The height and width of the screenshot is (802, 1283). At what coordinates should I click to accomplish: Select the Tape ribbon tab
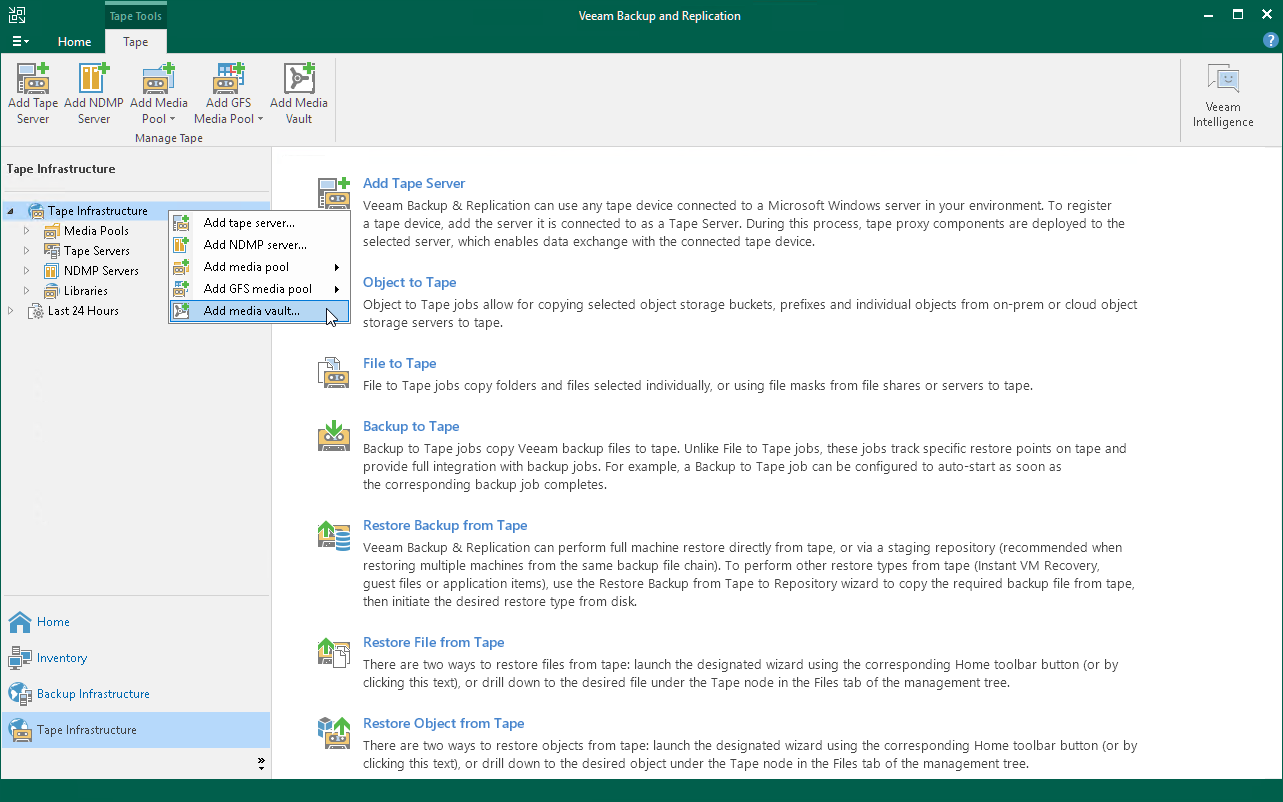136,42
